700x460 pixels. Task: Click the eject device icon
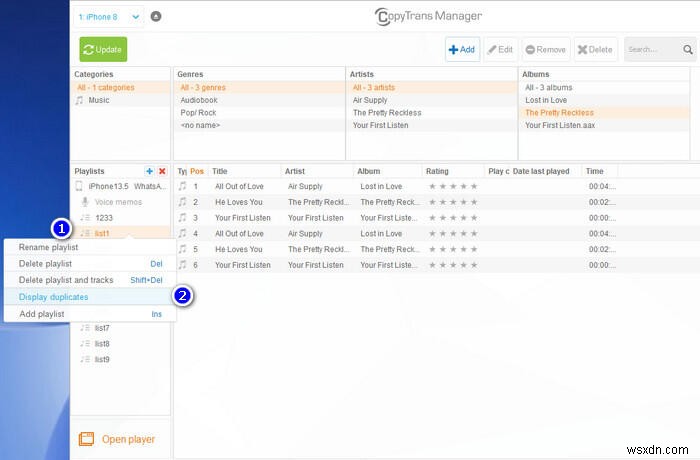click(156, 17)
